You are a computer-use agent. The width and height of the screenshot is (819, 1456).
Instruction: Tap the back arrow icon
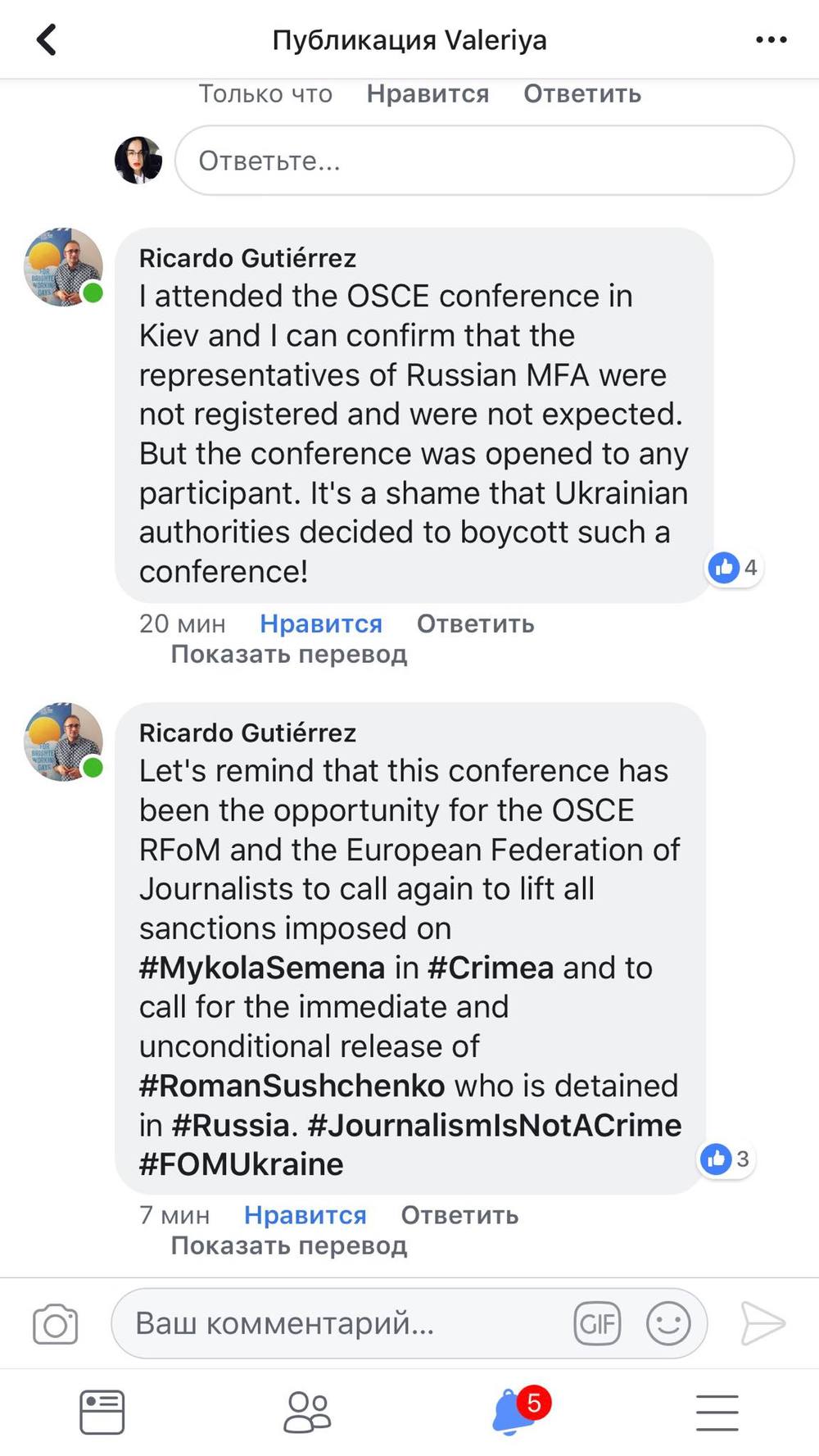pos(47,39)
